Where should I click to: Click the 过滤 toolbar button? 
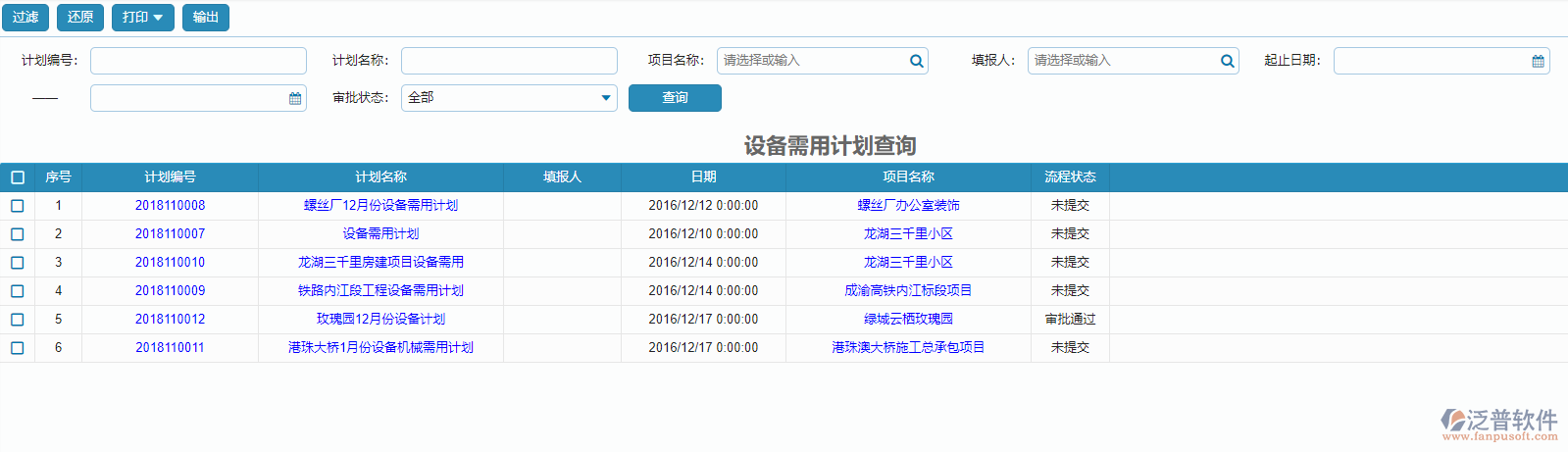[25, 18]
